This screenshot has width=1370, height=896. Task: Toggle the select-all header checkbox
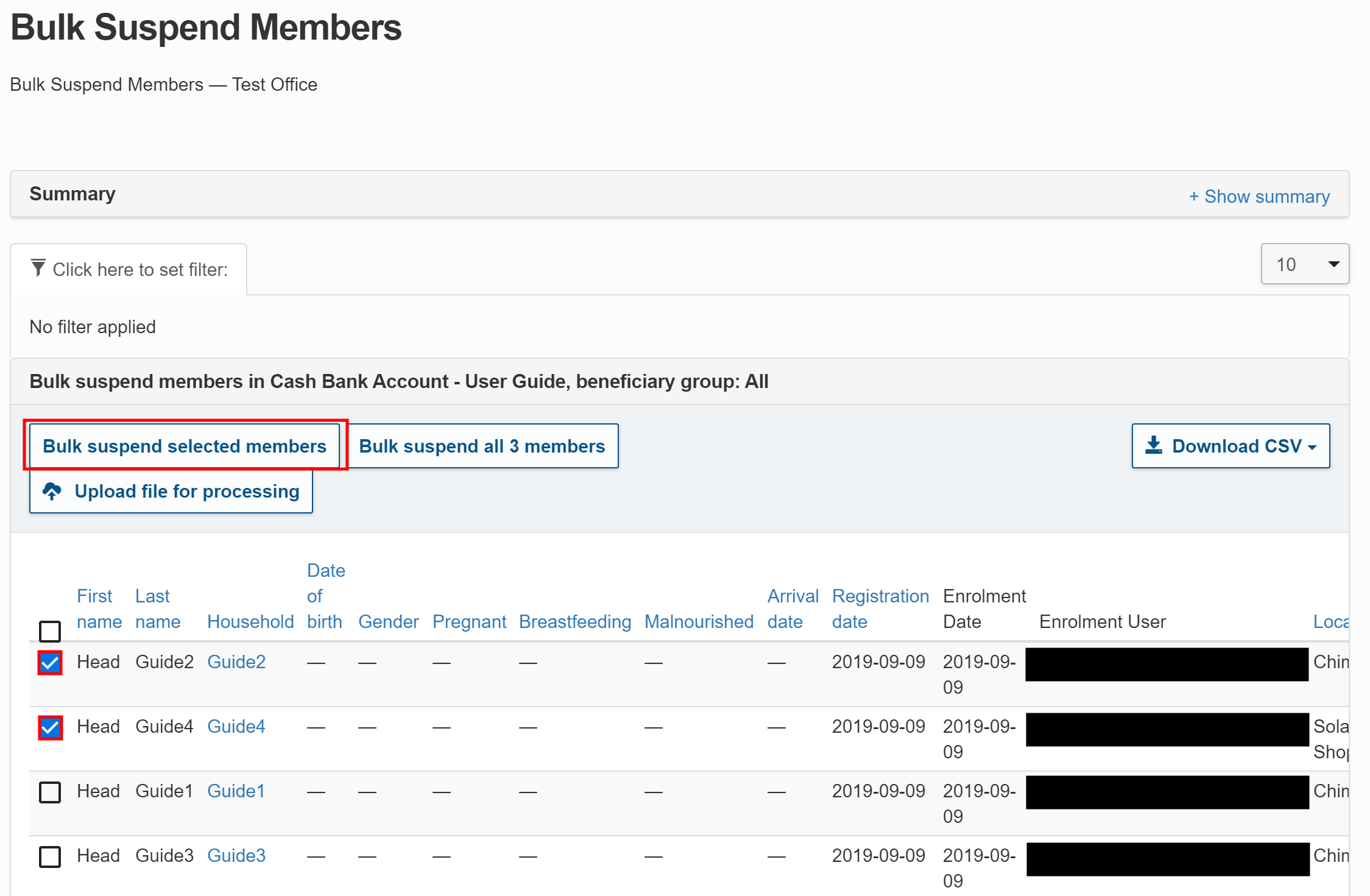50,631
